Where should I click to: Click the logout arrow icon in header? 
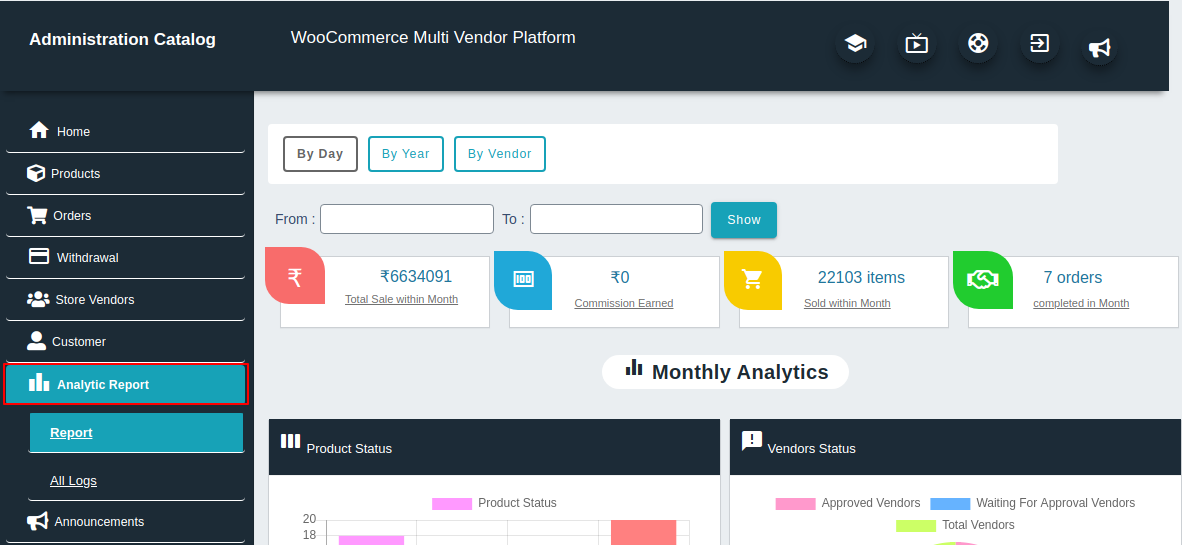(x=1040, y=43)
